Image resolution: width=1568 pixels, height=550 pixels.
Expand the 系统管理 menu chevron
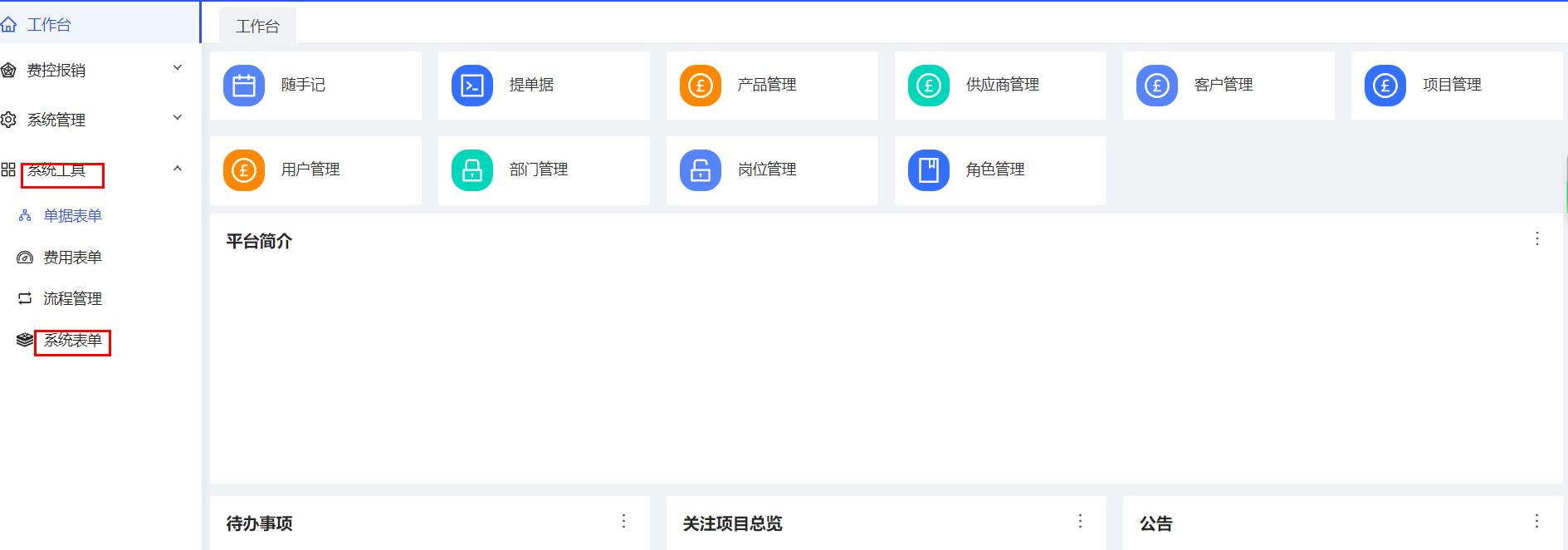[177, 118]
